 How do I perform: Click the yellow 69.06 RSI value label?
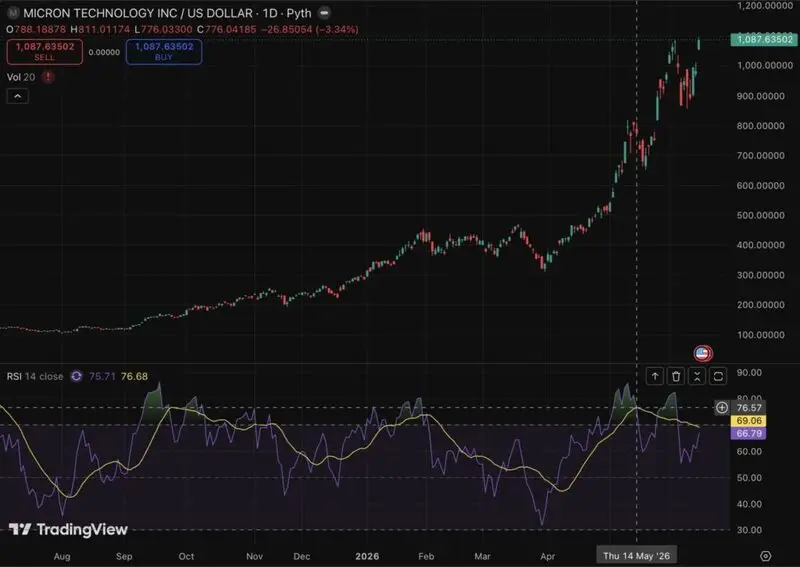click(748, 421)
